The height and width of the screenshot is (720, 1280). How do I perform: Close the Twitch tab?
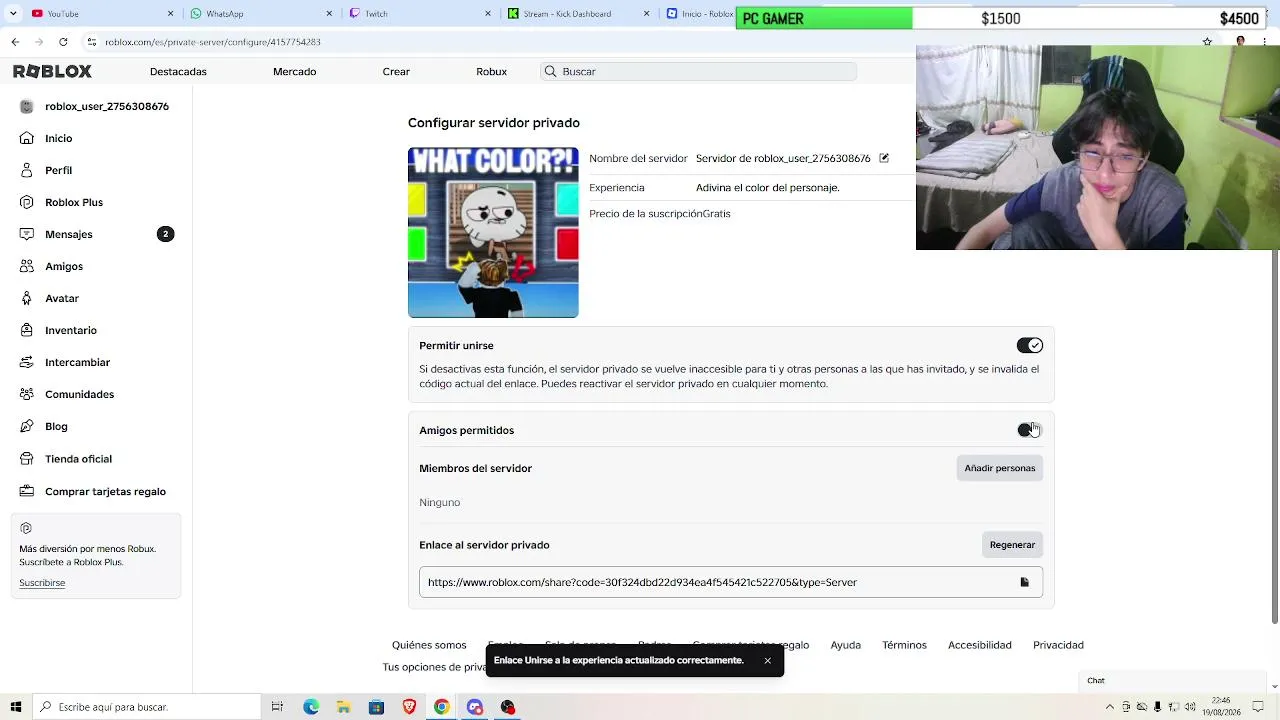tap(488, 14)
